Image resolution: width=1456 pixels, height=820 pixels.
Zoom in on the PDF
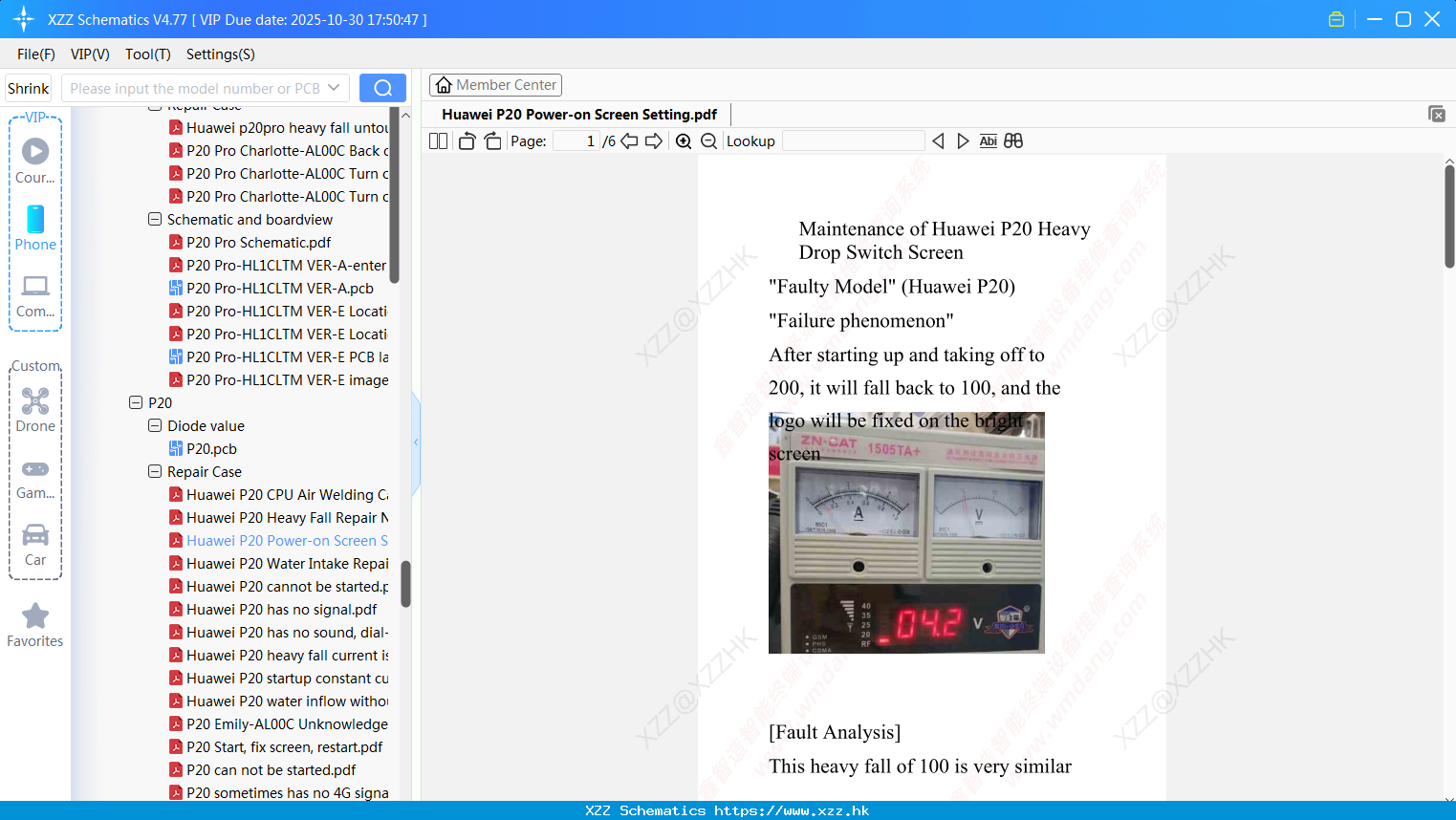click(684, 141)
